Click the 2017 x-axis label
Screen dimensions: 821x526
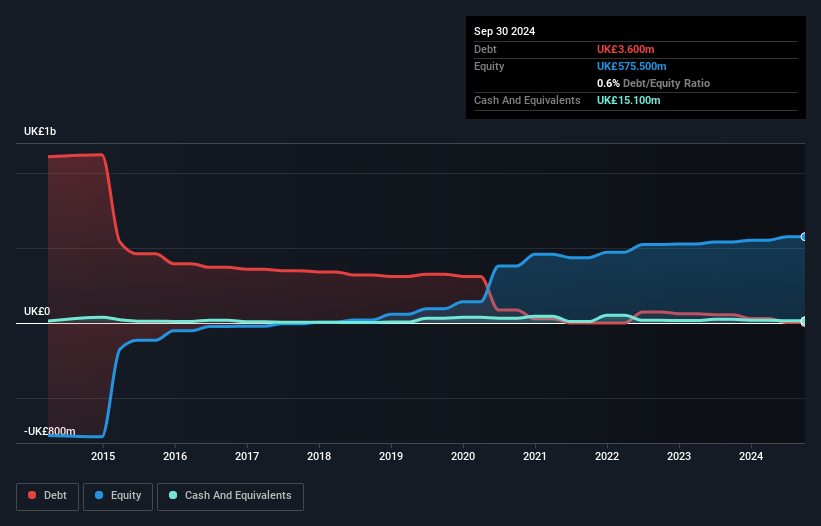click(x=247, y=456)
